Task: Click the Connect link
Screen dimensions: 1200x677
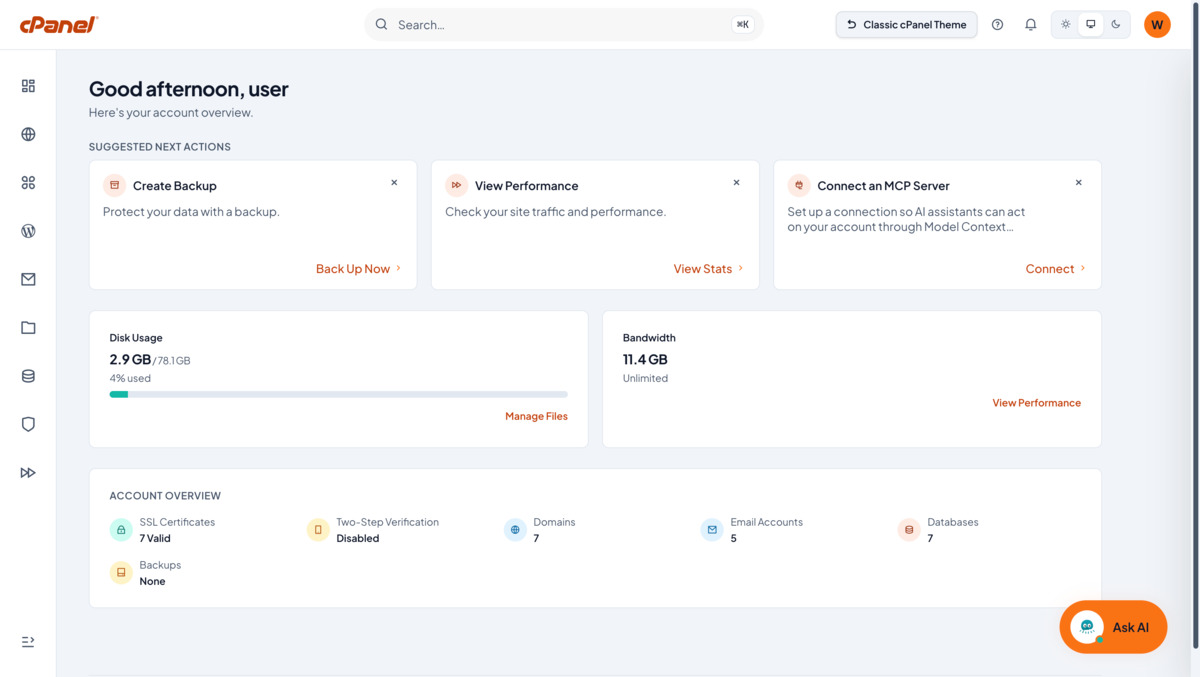Action: click(x=1055, y=268)
